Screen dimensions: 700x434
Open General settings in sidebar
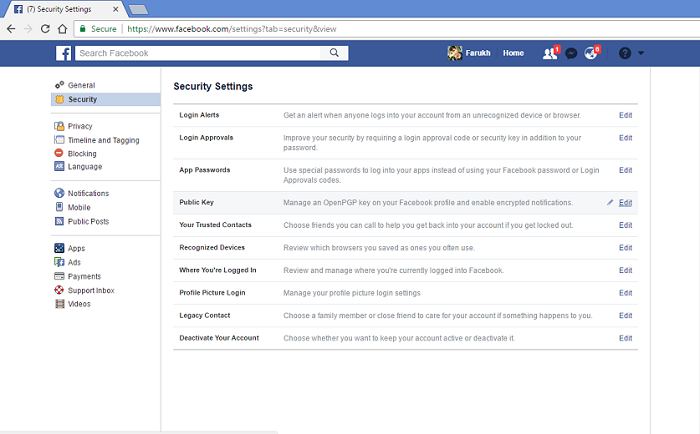click(82, 85)
